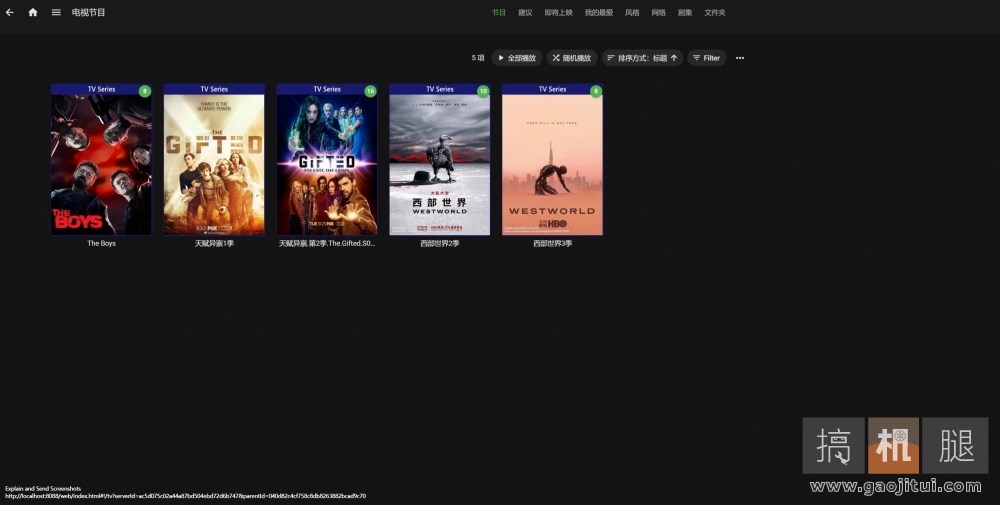The height and width of the screenshot is (505, 1000).
Task: Select the 风格 tab
Action: (x=632, y=13)
